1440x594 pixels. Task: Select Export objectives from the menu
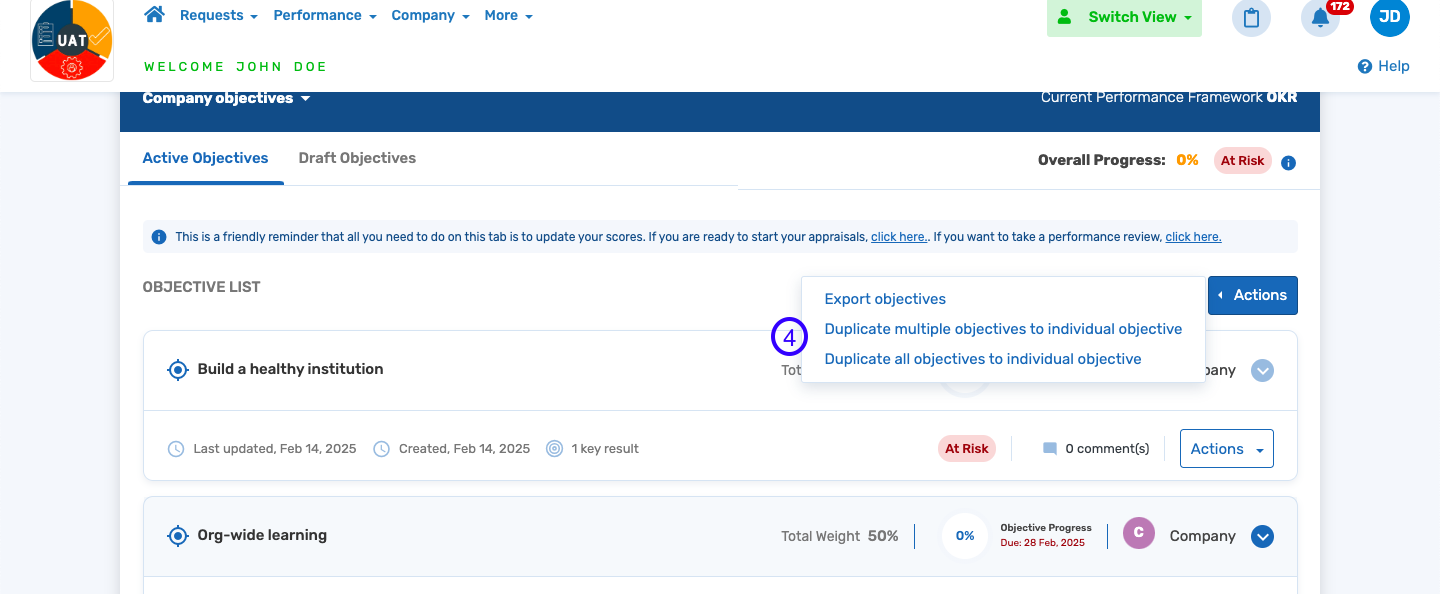(884, 298)
